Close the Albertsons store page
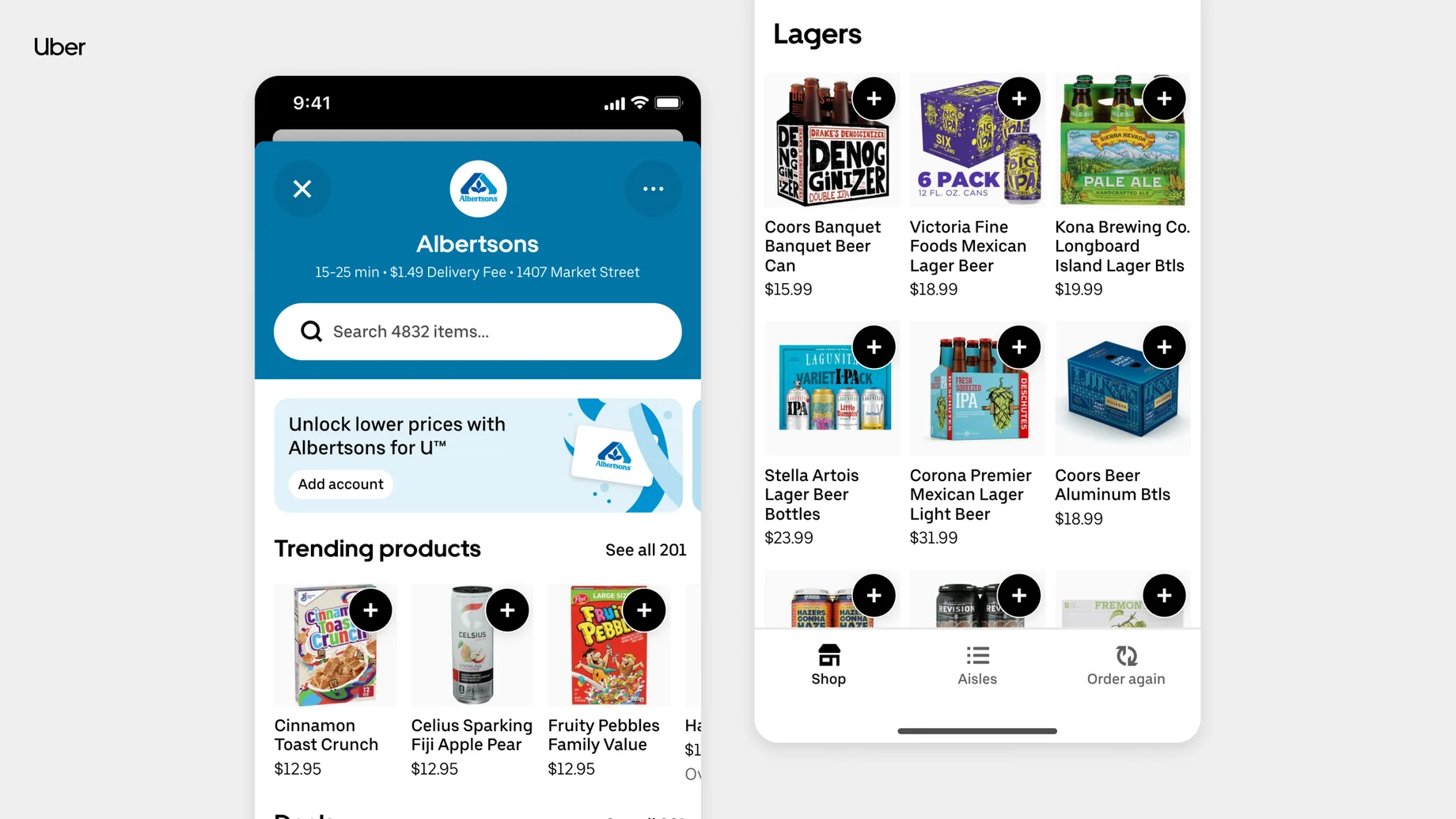 [x=302, y=189]
